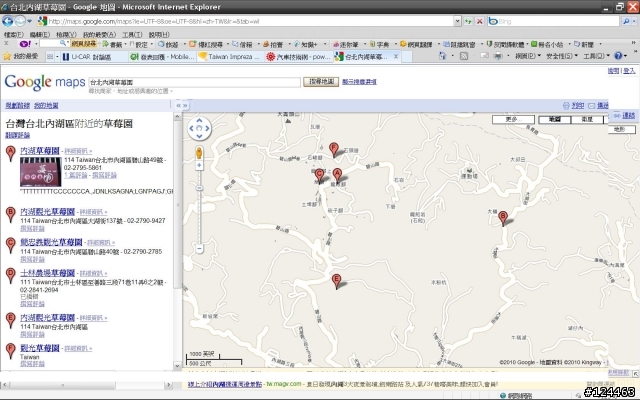
Task: Open the 士林農場草莓園 result link
Action: (47, 273)
